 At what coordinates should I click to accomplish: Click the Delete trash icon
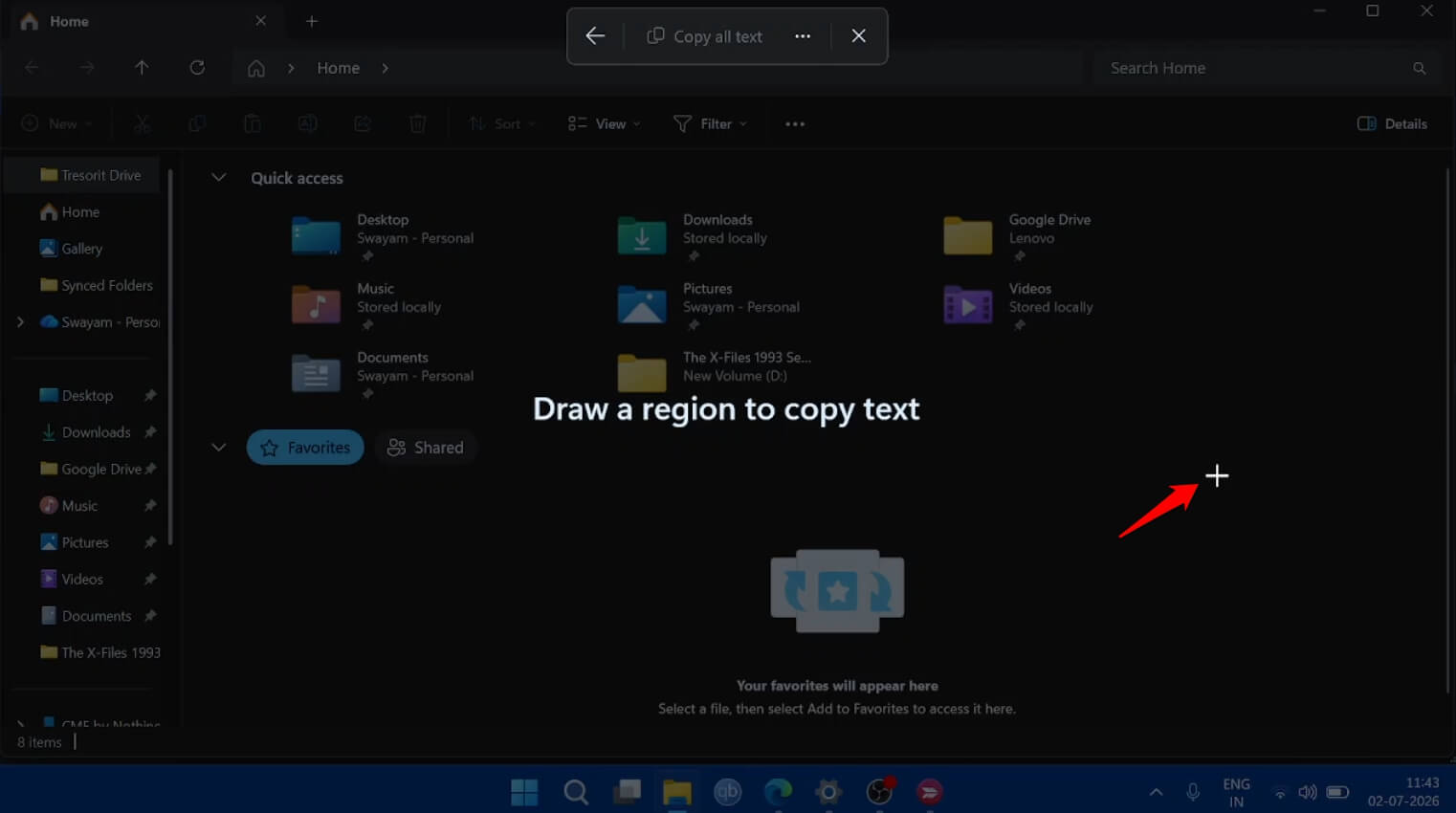point(418,123)
